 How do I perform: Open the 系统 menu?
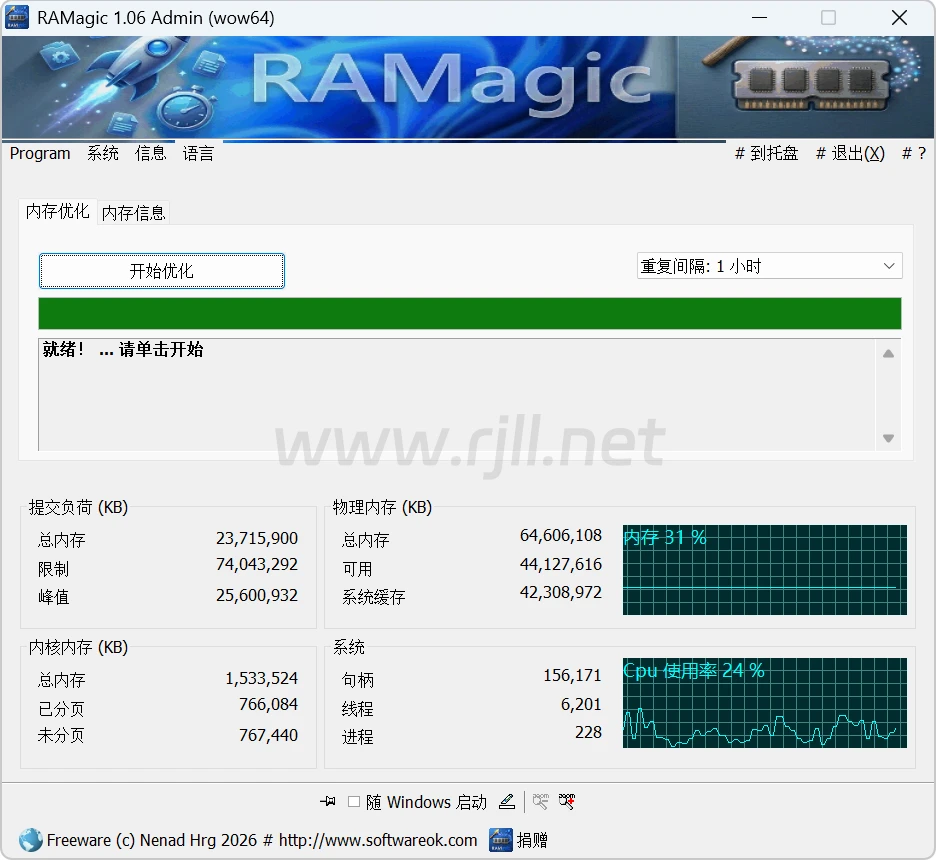[x=103, y=153]
